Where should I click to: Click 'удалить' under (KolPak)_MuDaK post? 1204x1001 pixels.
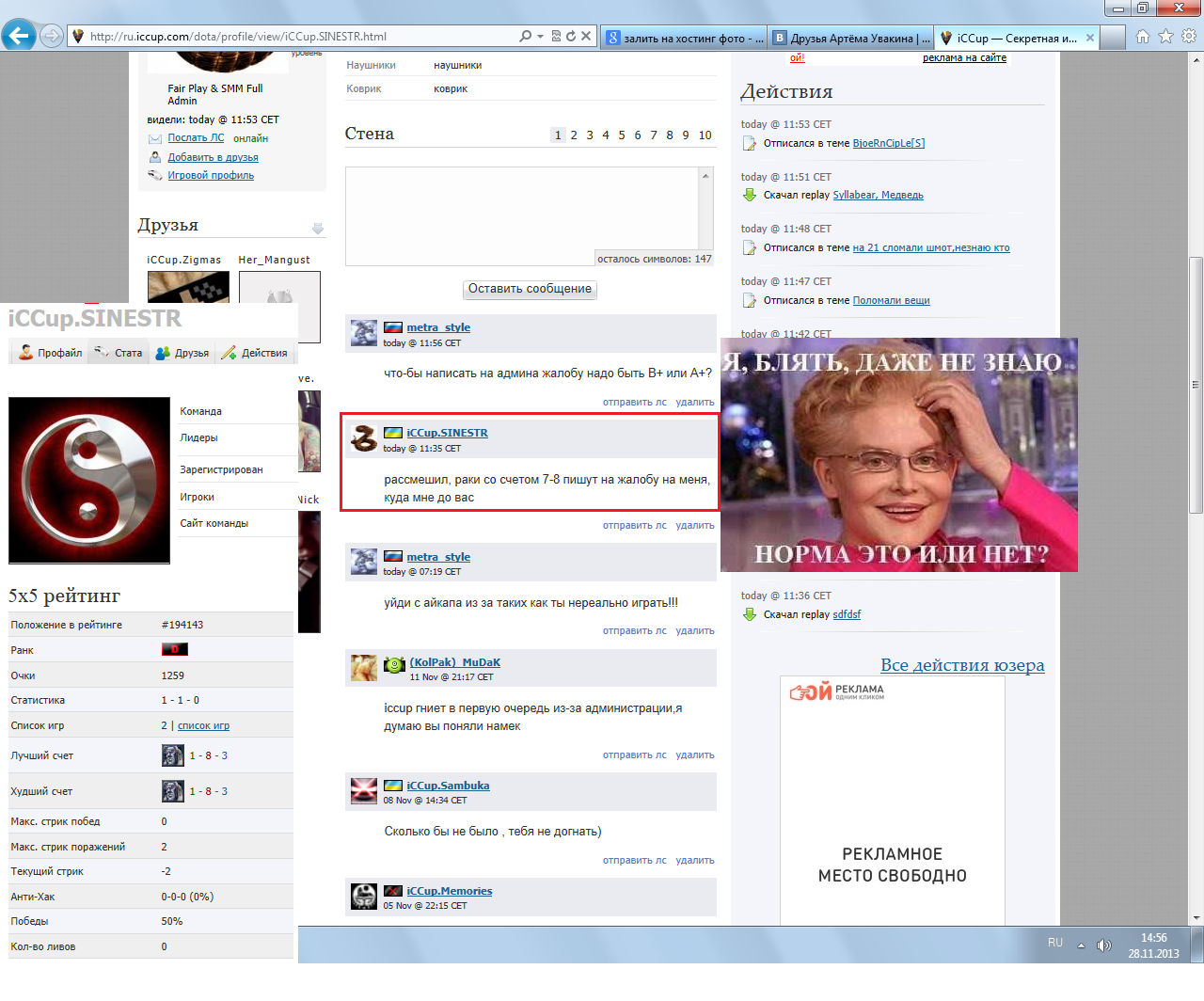(x=695, y=755)
